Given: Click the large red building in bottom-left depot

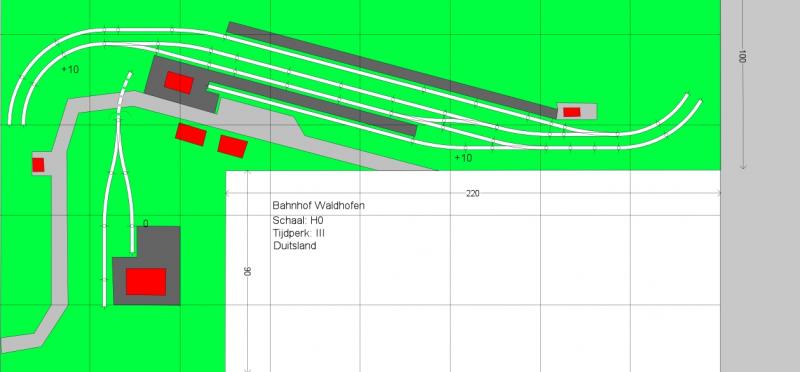Looking at the screenshot, I should pos(146,282).
